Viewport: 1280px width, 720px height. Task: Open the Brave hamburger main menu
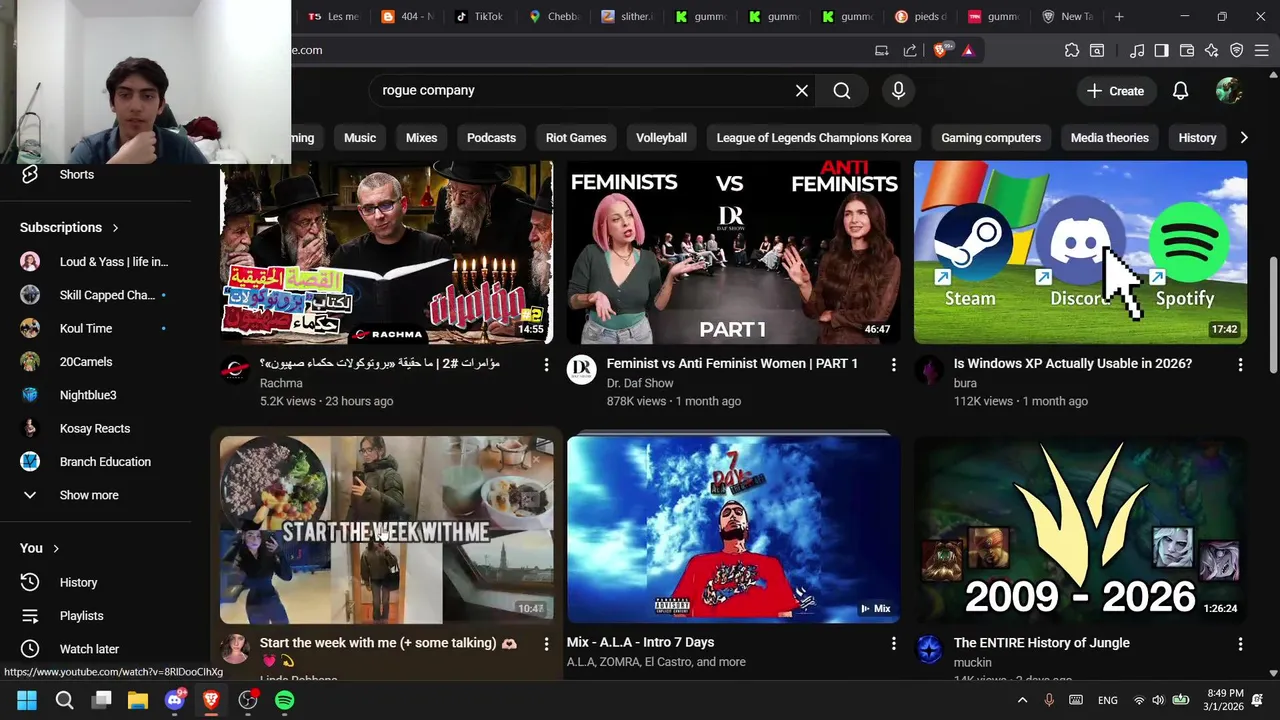click(x=1262, y=50)
